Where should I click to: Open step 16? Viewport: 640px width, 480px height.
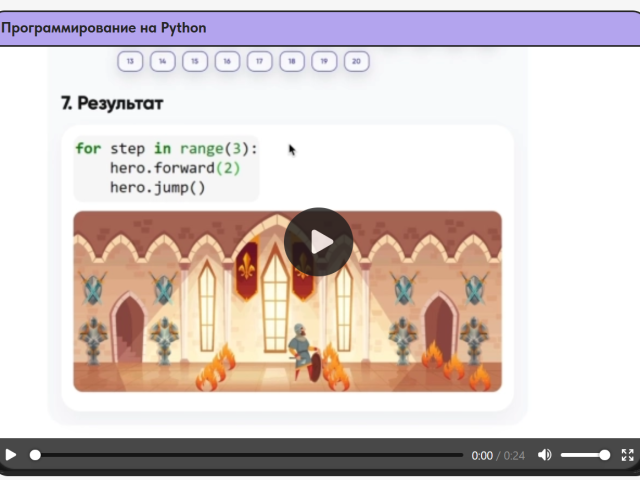click(x=227, y=62)
